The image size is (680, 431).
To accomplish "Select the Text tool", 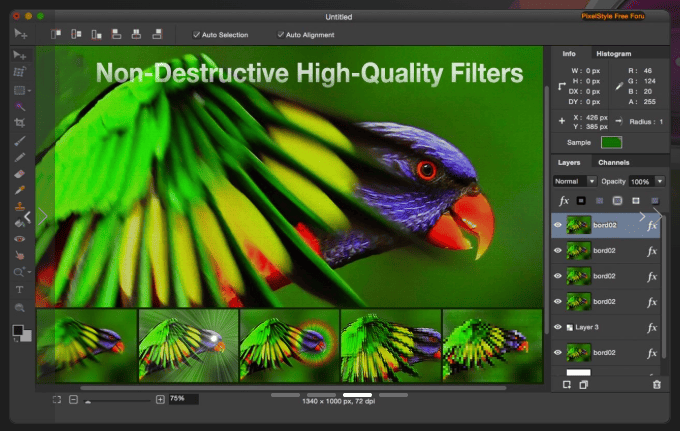I will pos(20,290).
